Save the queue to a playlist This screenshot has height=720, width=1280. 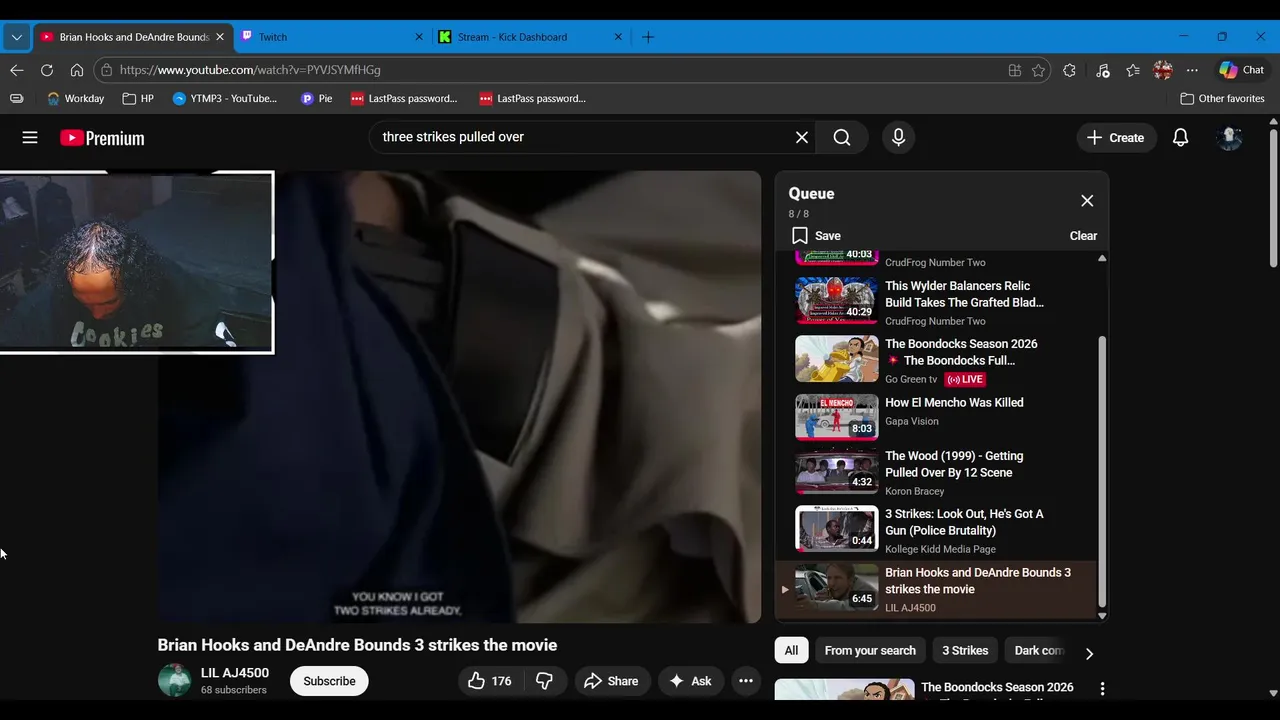816,236
